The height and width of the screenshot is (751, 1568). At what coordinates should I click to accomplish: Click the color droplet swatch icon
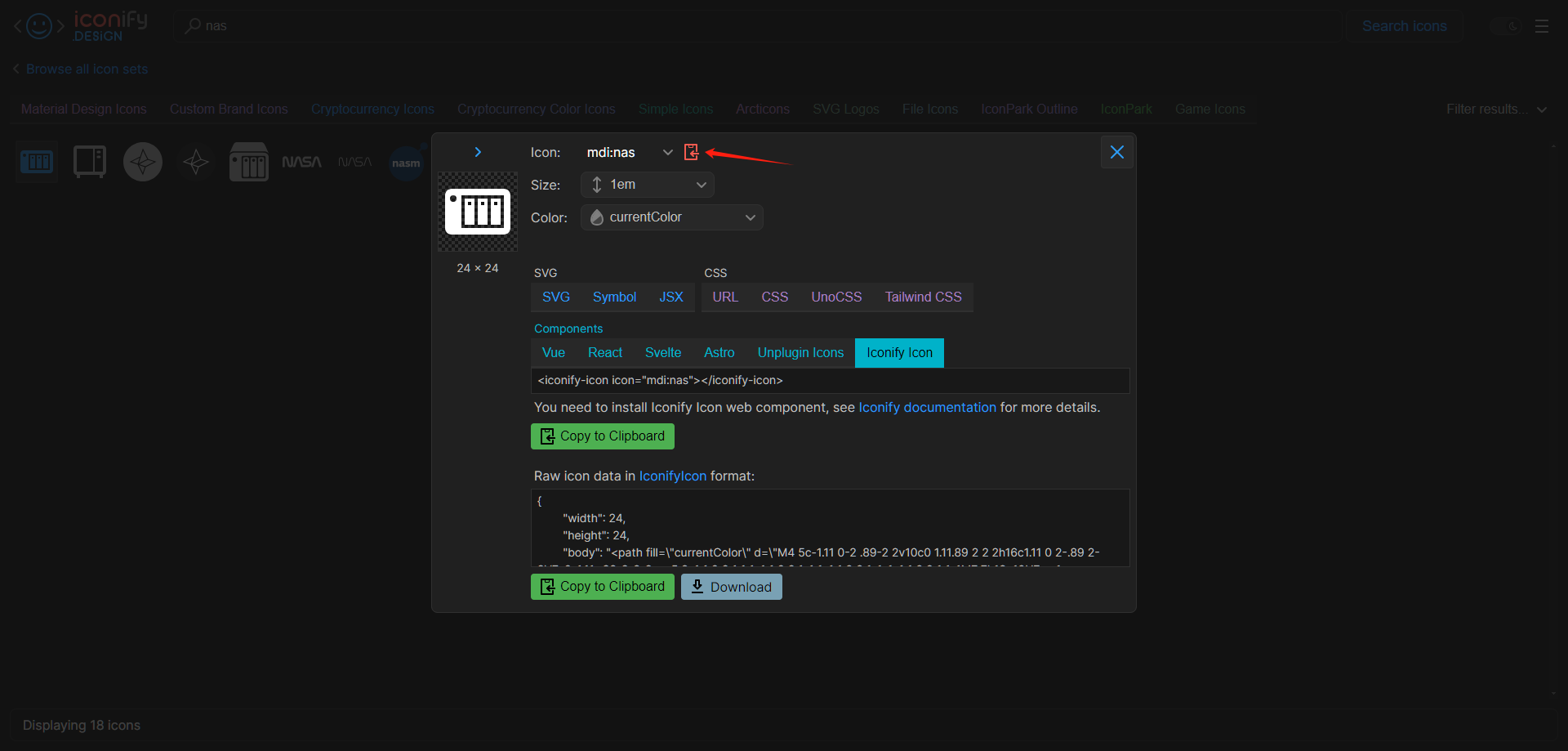(x=597, y=217)
